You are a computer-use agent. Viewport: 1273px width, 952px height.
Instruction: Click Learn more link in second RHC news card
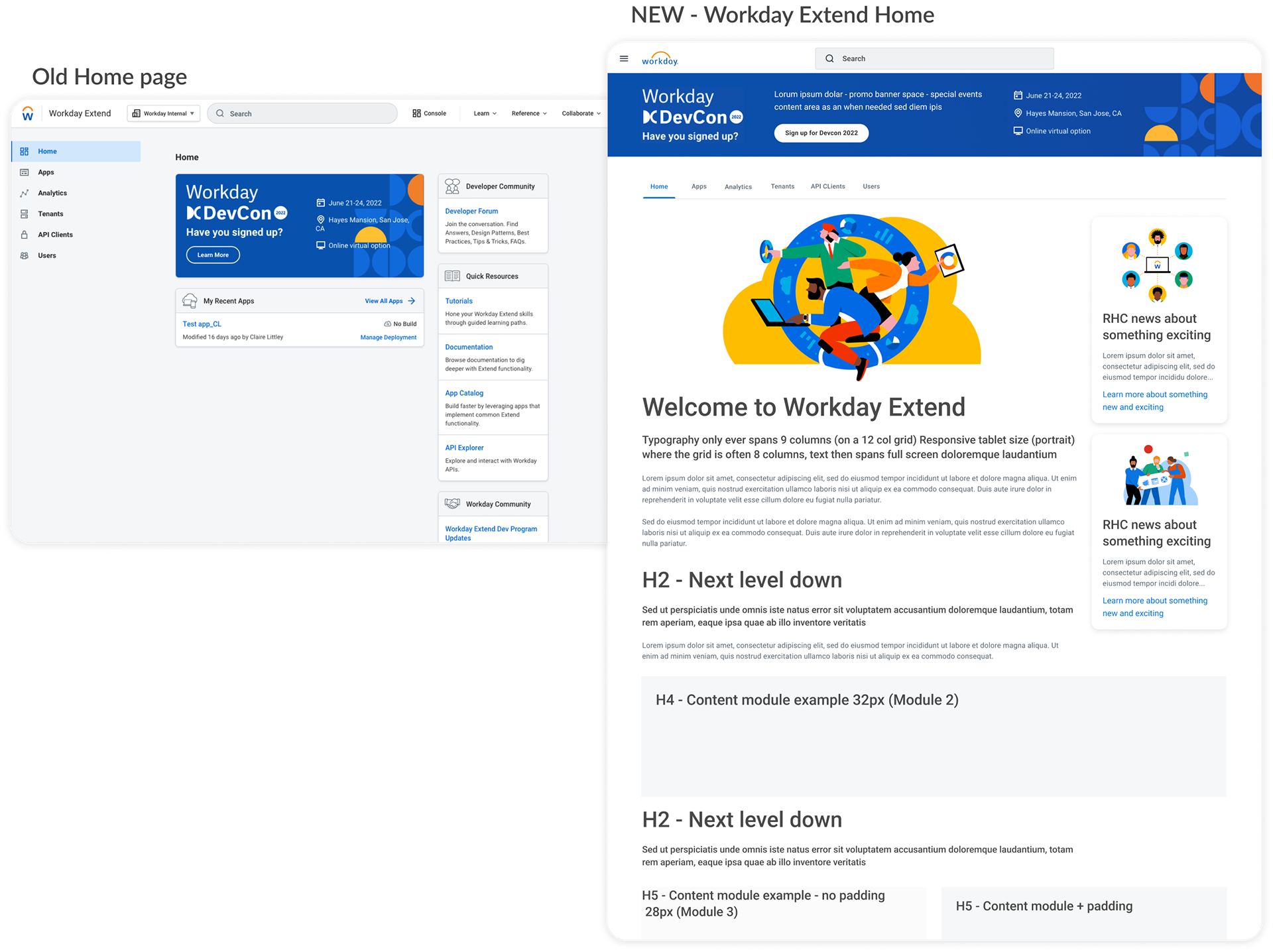[1154, 607]
